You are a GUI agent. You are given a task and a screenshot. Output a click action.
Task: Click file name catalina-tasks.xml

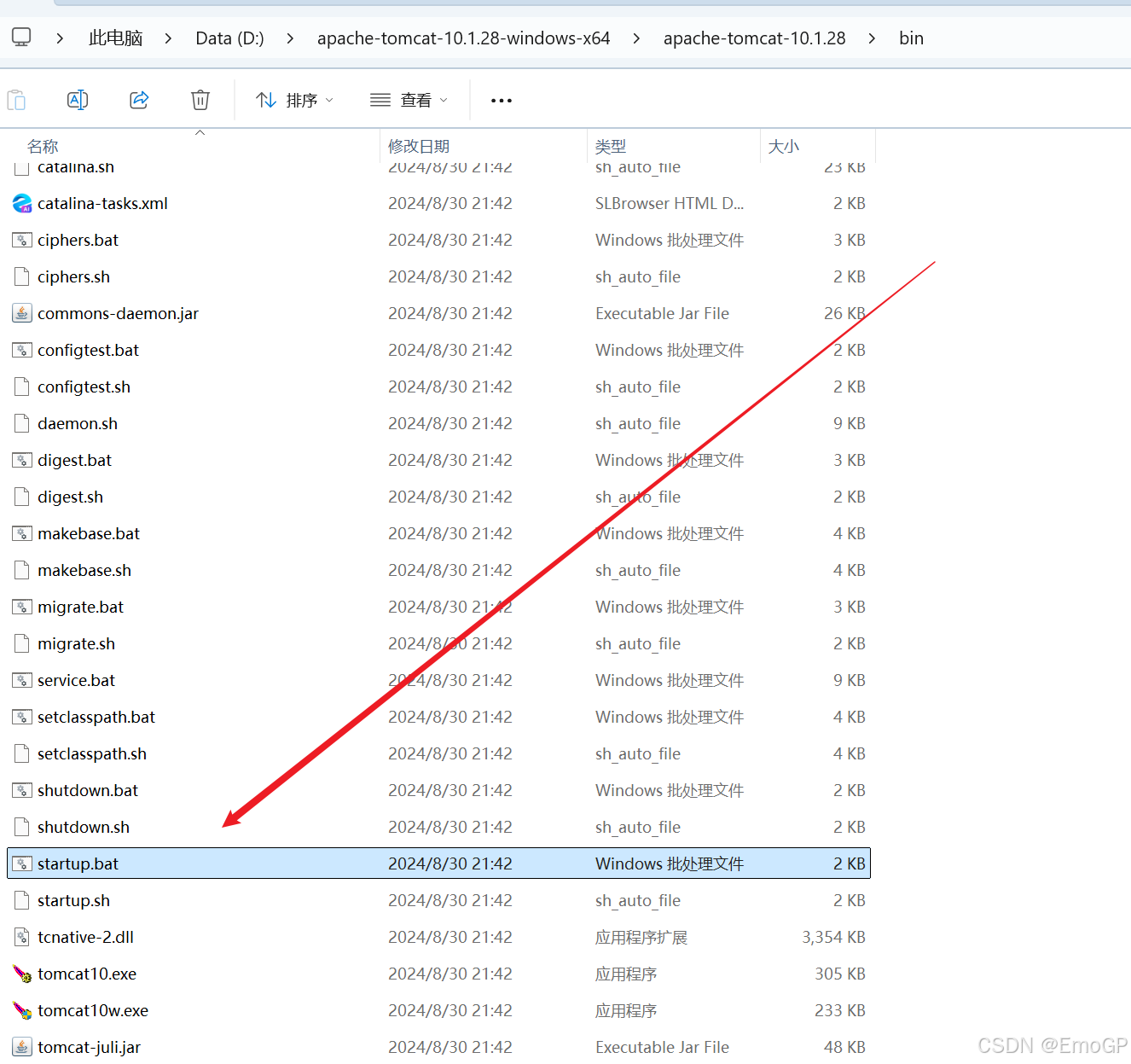click(x=102, y=203)
